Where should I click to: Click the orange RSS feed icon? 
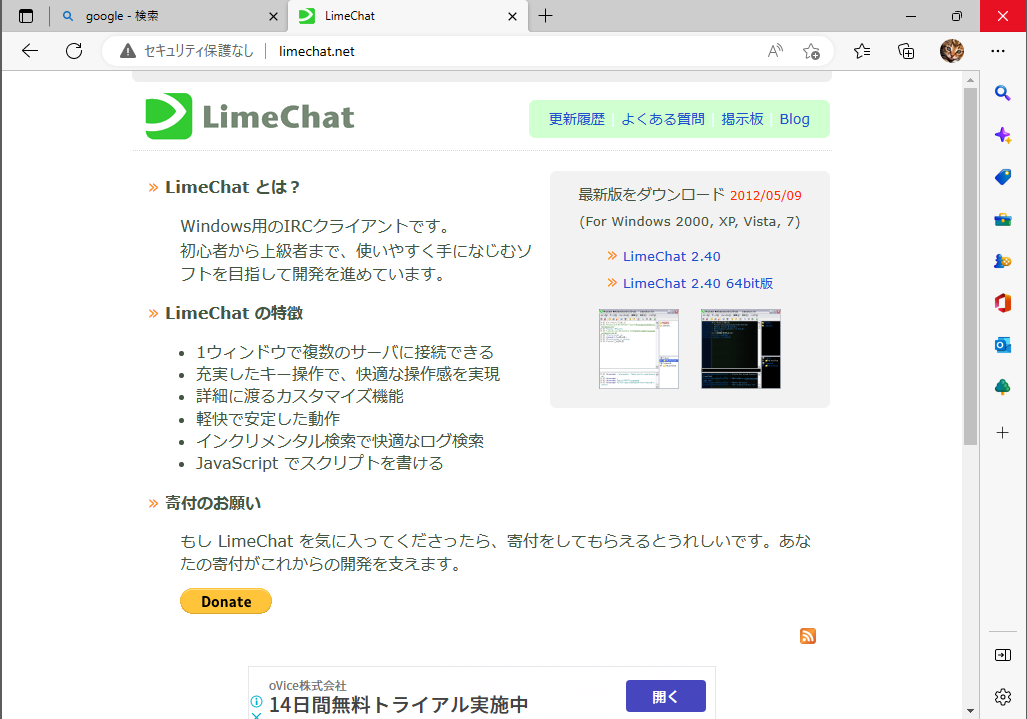pos(807,635)
